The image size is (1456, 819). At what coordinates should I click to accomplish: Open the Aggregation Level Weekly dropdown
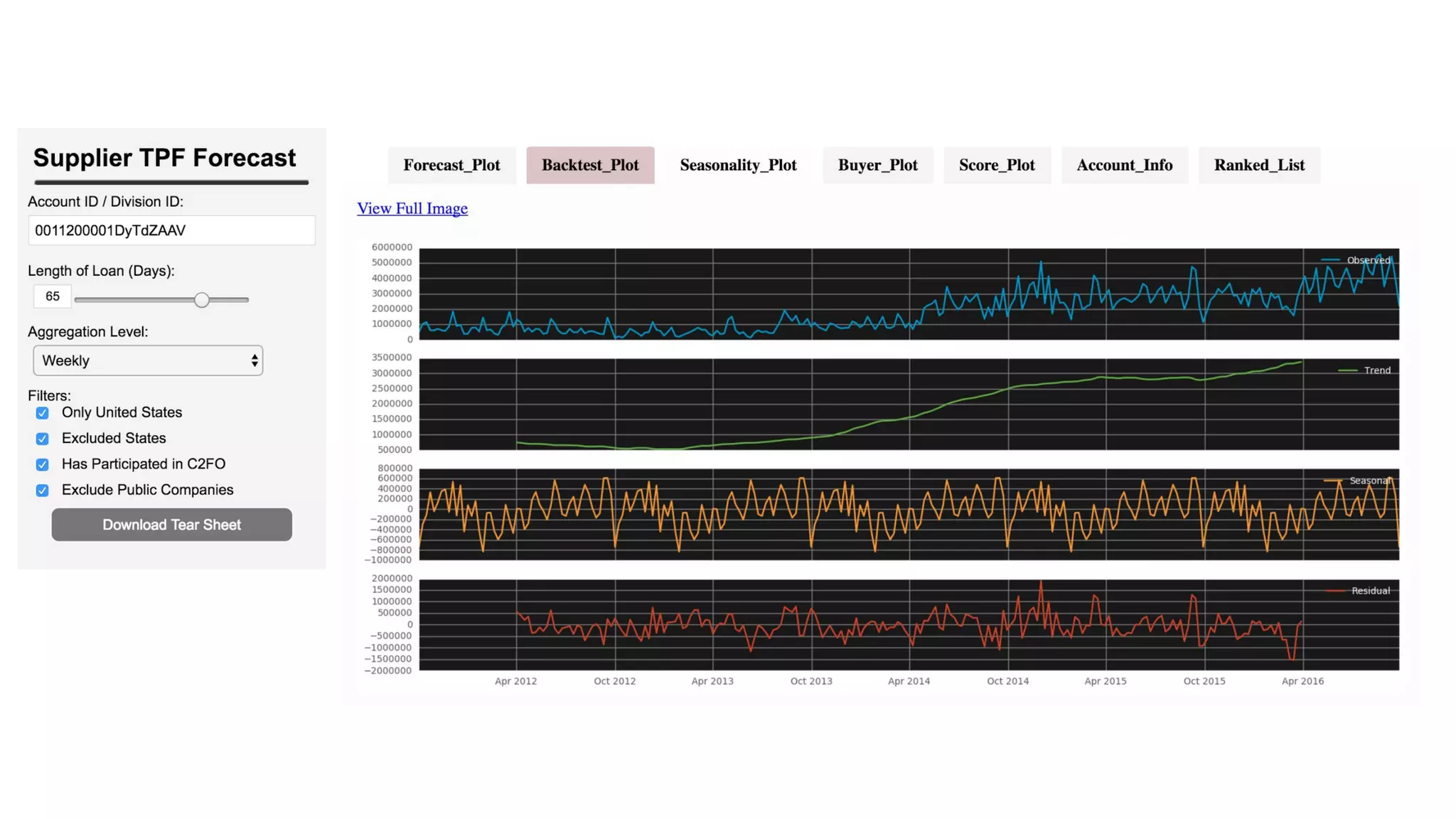coord(148,360)
